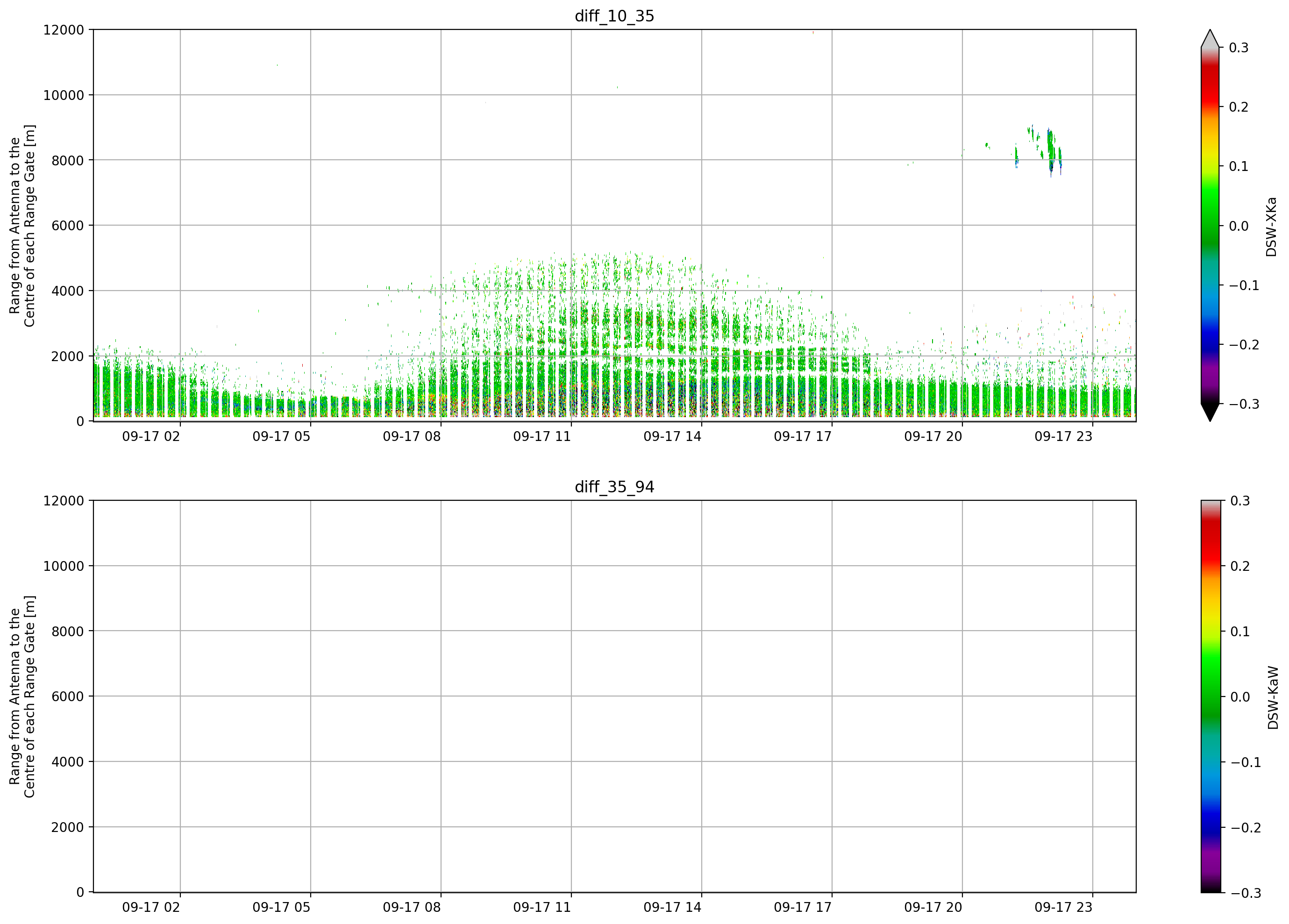Screen dimensions: 1289x924
Task: Click the 12000 tick label on diff_10_35 axis
Action: (x=64, y=30)
